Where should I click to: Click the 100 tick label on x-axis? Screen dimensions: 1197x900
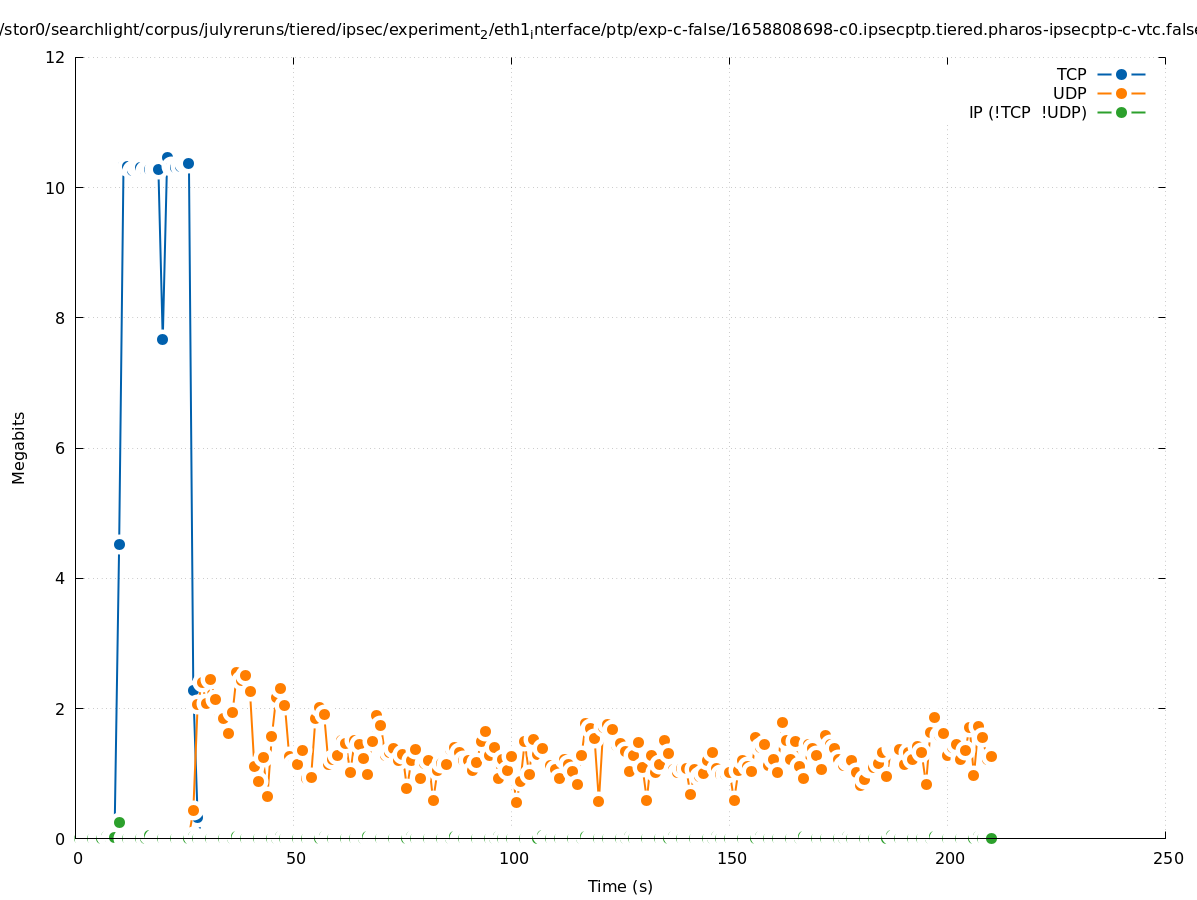[x=513, y=859]
